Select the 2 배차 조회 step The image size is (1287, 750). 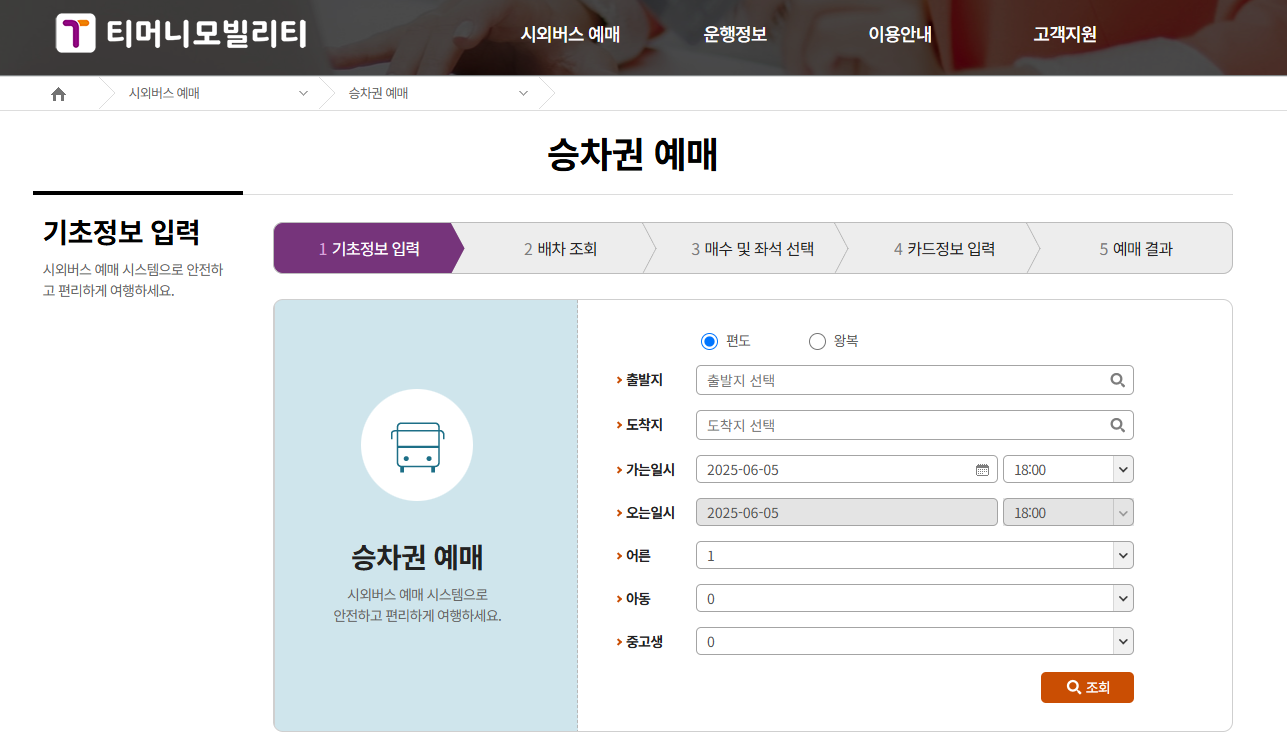(x=560, y=248)
